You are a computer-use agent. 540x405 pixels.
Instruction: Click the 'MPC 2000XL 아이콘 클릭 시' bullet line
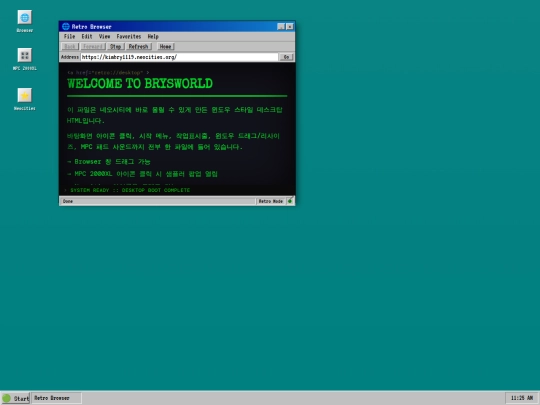(143, 174)
